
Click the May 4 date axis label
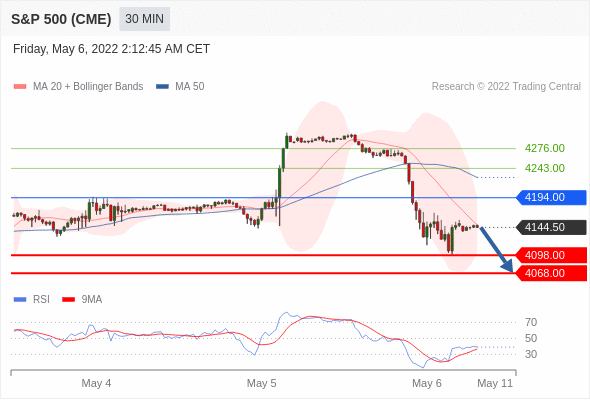[x=96, y=383]
